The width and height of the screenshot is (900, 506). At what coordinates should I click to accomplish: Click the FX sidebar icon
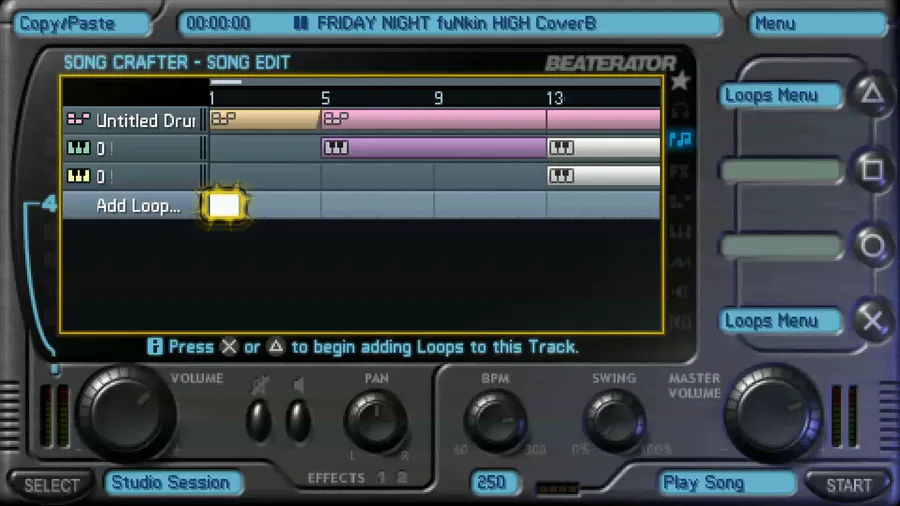[x=680, y=171]
